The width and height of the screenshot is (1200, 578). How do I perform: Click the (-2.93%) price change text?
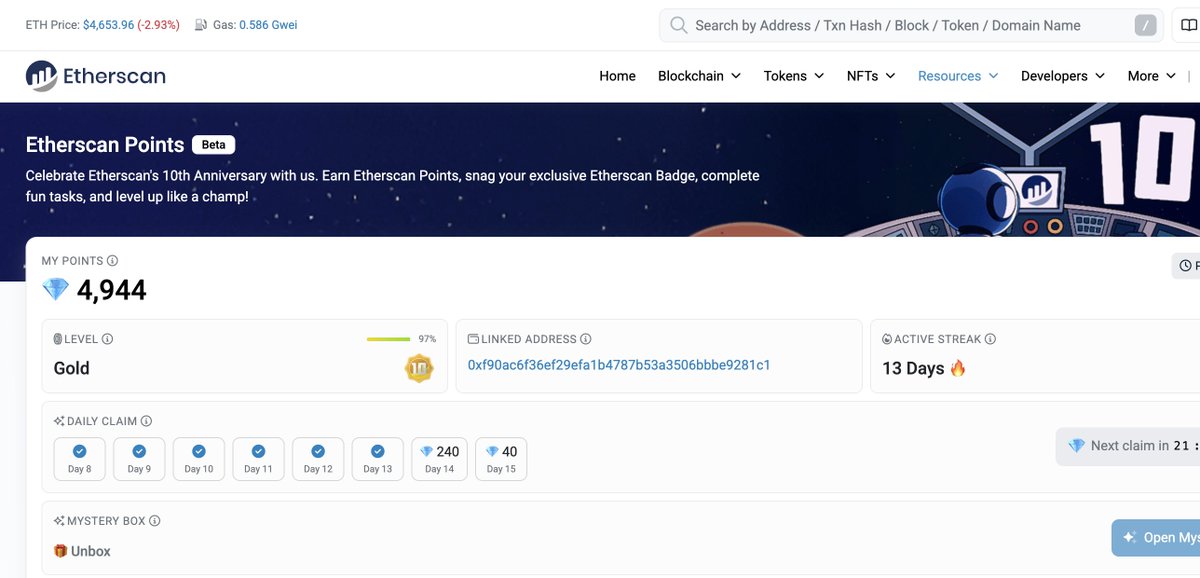coord(159,24)
